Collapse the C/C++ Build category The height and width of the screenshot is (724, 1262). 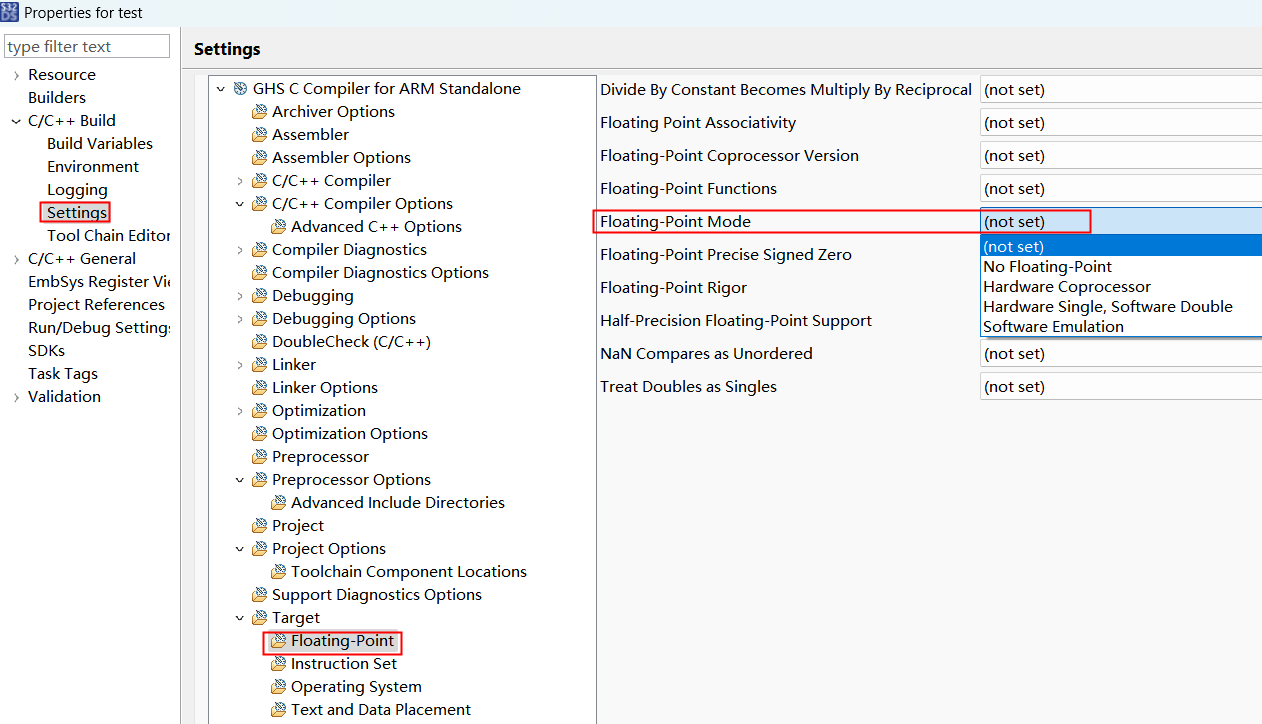click(16, 121)
